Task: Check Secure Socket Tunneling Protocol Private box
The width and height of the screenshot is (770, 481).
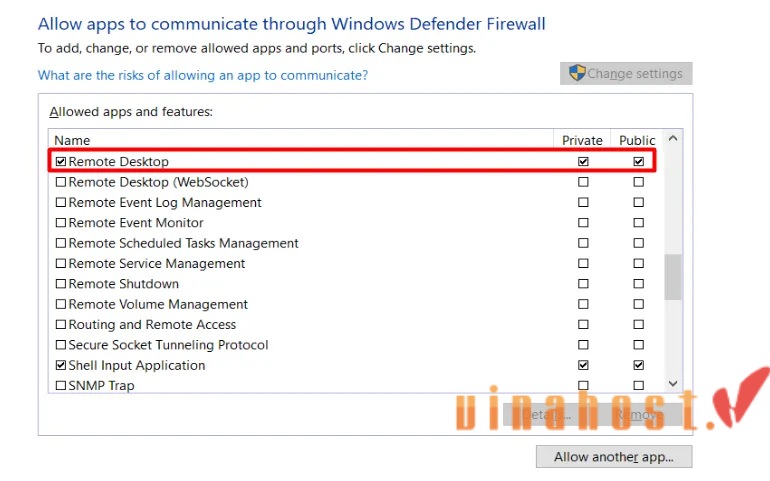Action: 583,345
